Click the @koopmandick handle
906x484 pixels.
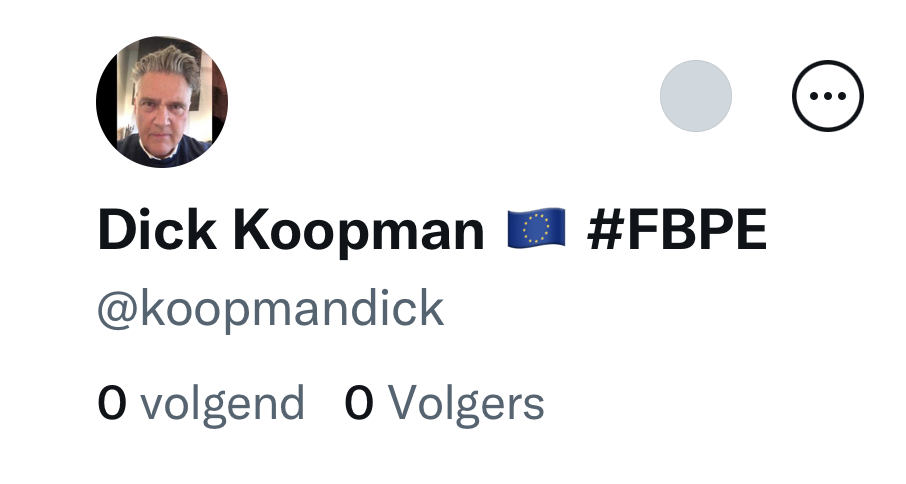click(x=270, y=310)
